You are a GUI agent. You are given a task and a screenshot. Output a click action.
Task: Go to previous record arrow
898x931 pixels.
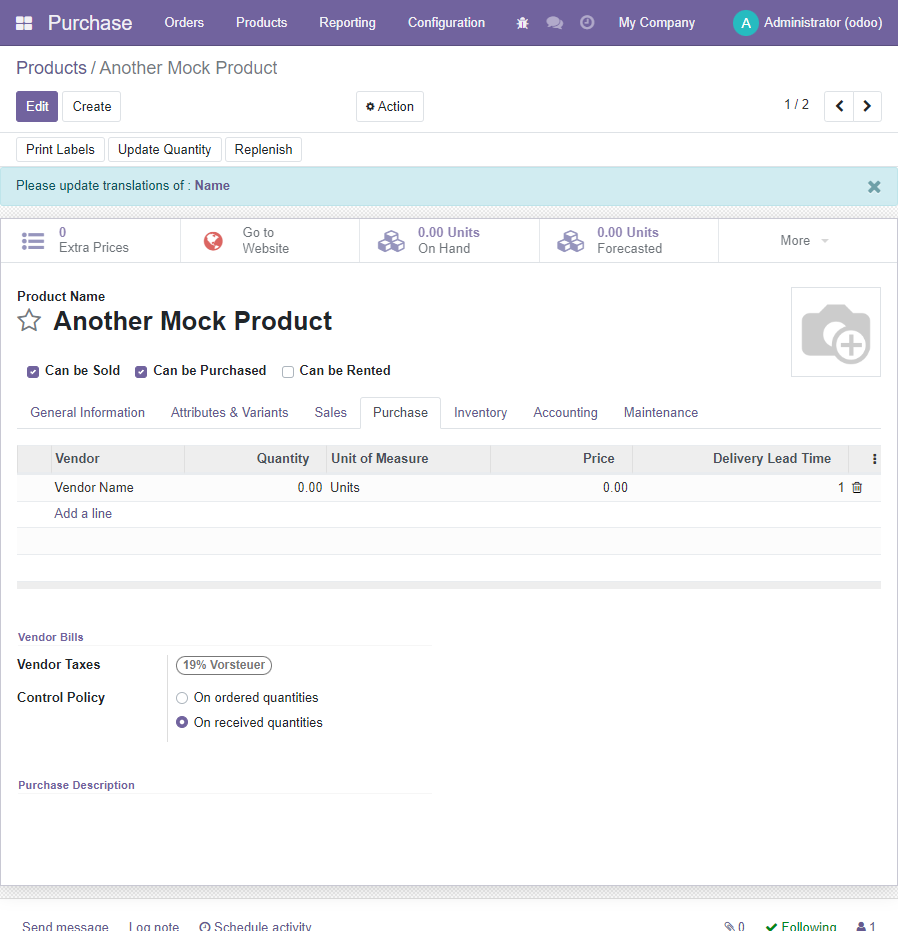(839, 106)
